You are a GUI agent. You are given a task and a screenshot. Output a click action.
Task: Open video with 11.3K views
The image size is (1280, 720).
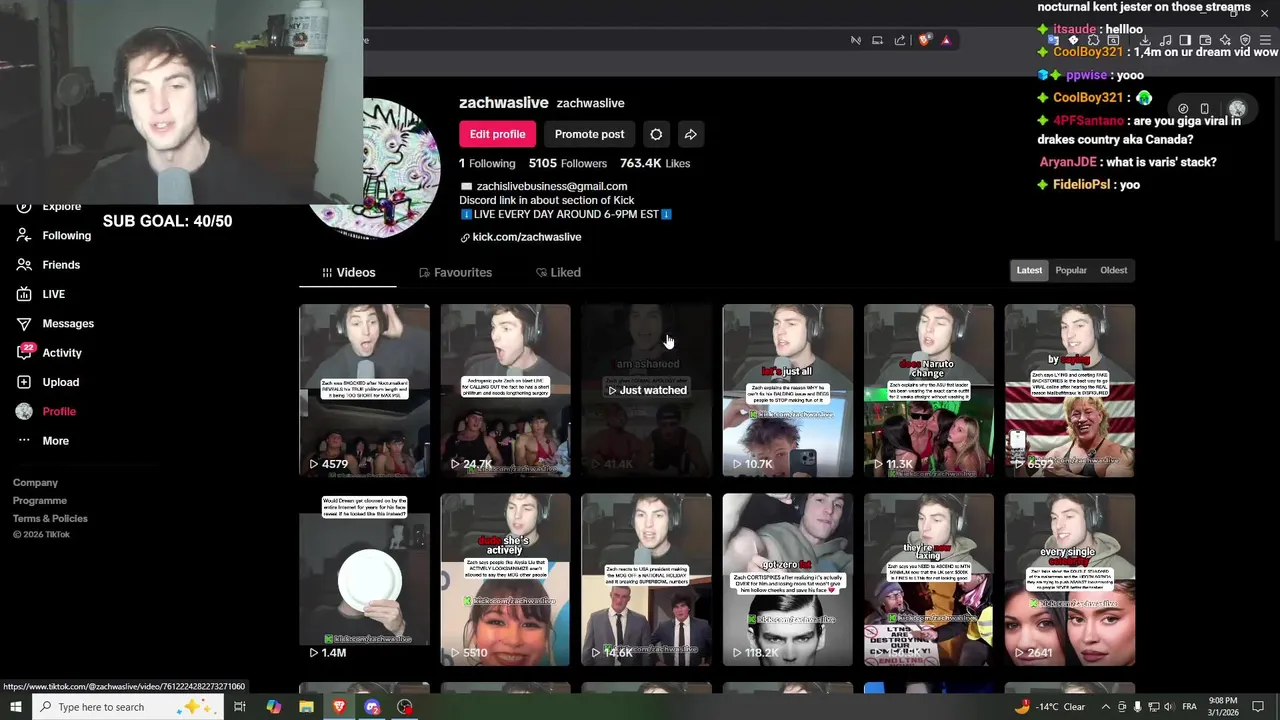pyautogui.click(x=928, y=390)
